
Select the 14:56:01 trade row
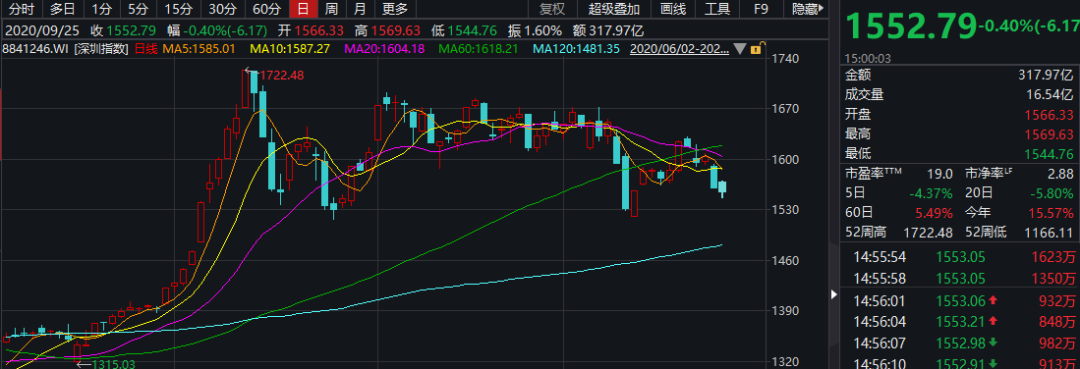[960, 300]
